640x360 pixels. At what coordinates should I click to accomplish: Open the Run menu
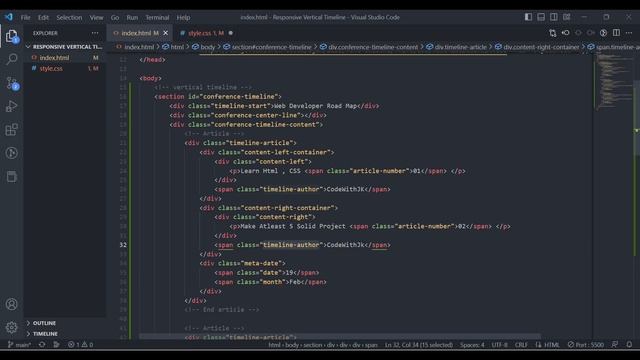click(x=132, y=17)
